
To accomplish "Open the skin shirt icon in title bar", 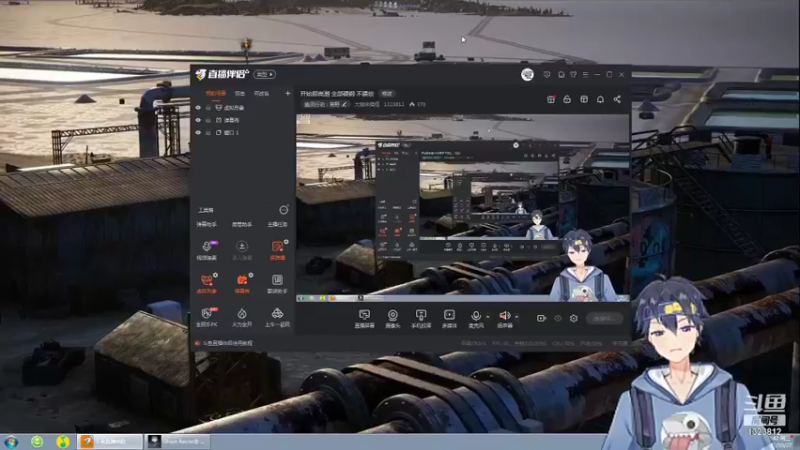I will [x=573, y=74].
